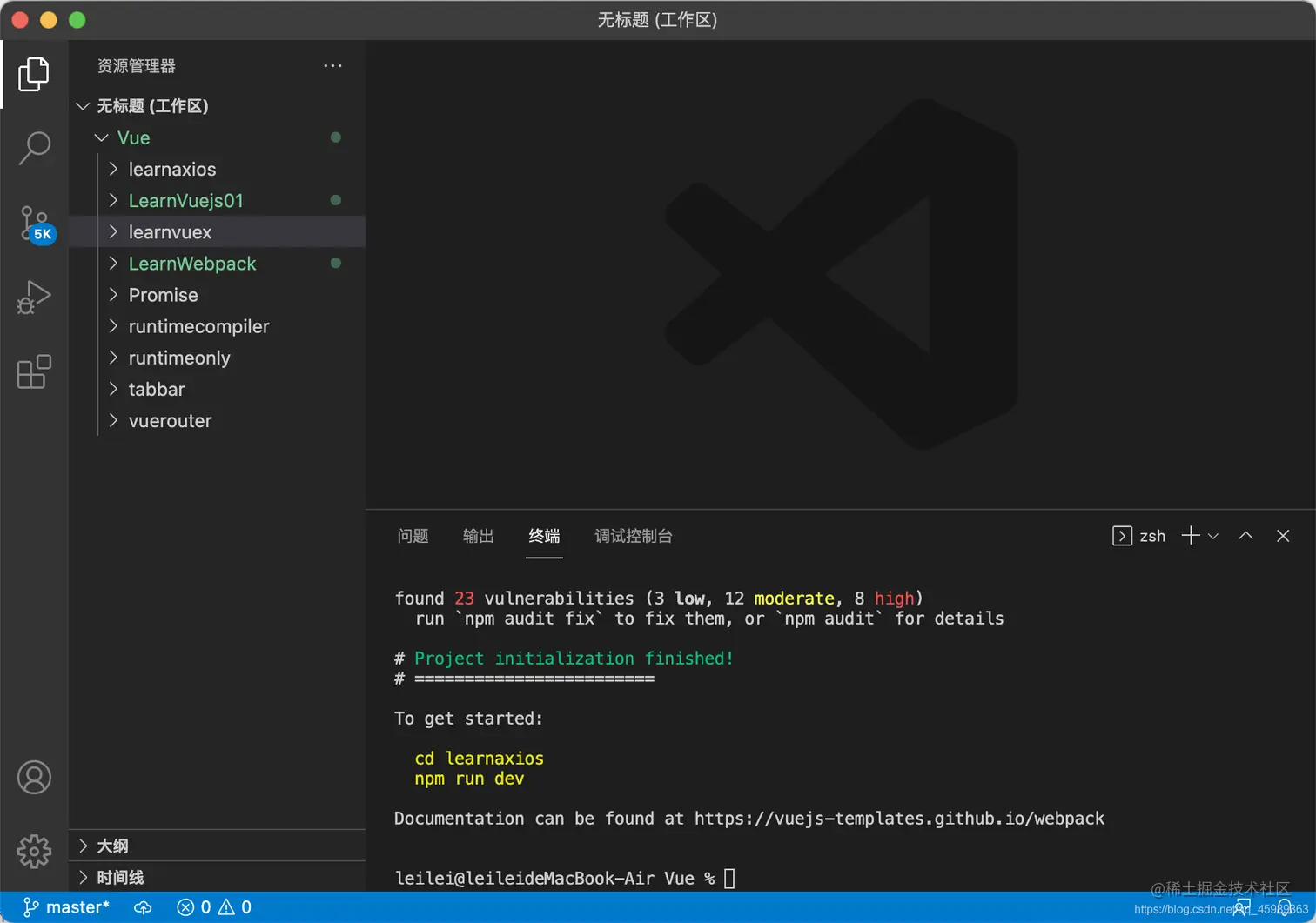1316x923 pixels.
Task: Open the Run and Debug view
Action: (34, 297)
